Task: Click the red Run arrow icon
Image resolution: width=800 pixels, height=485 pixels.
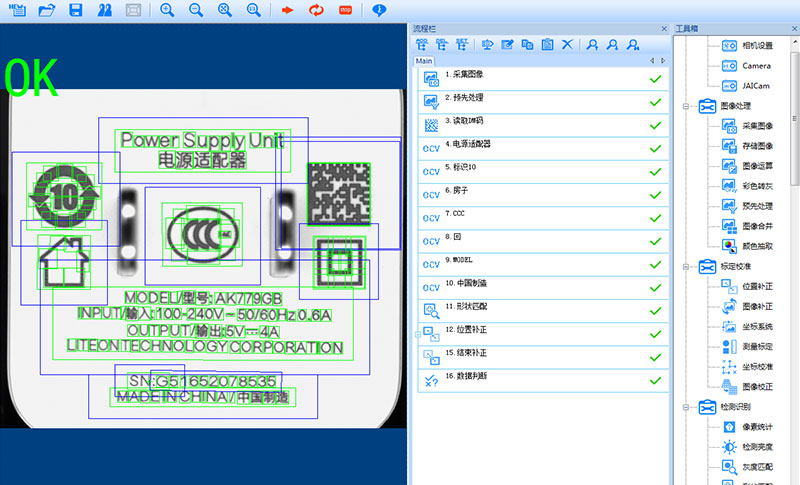Action: click(x=288, y=10)
